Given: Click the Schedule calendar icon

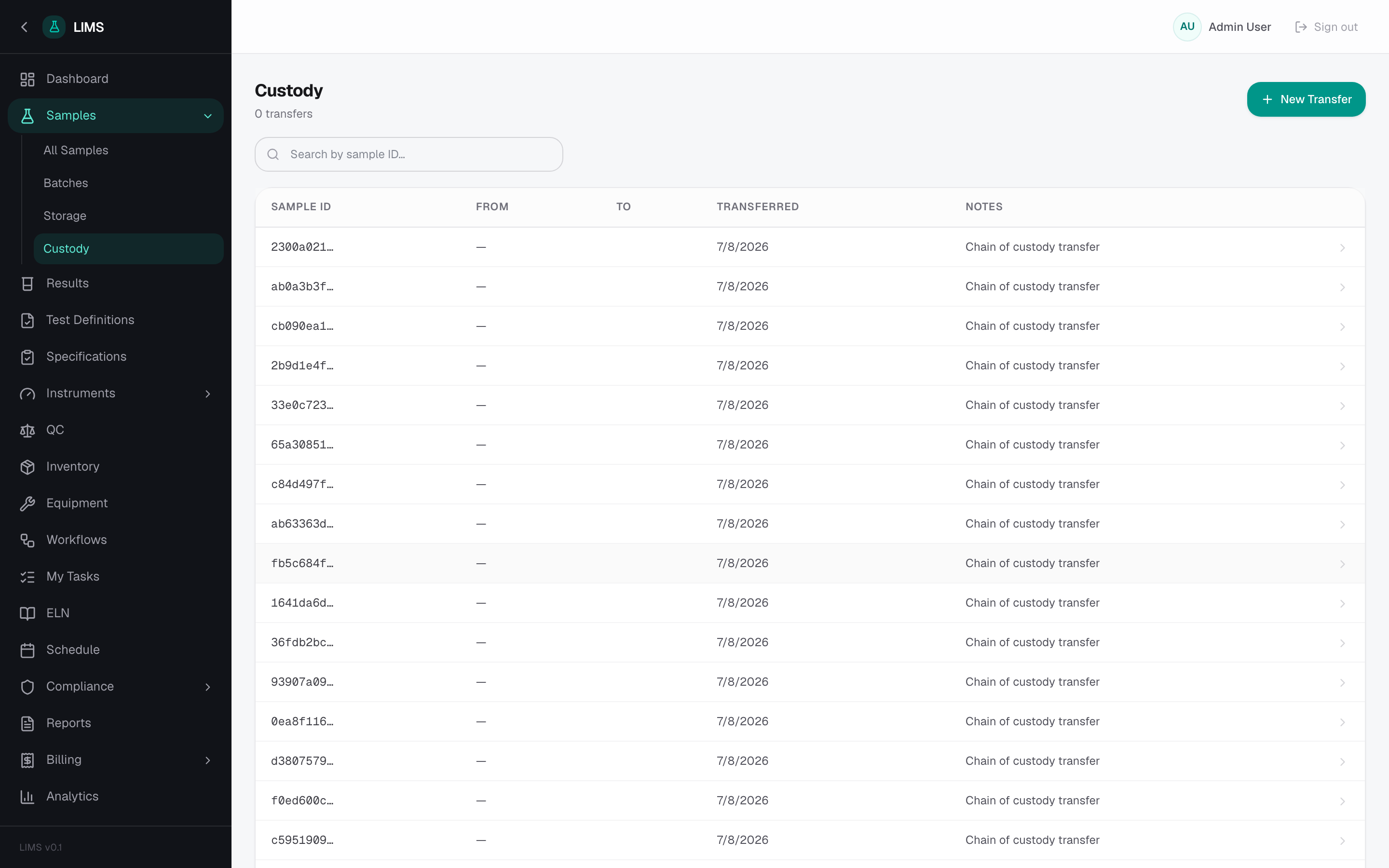Looking at the screenshot, I should (27, 651).
